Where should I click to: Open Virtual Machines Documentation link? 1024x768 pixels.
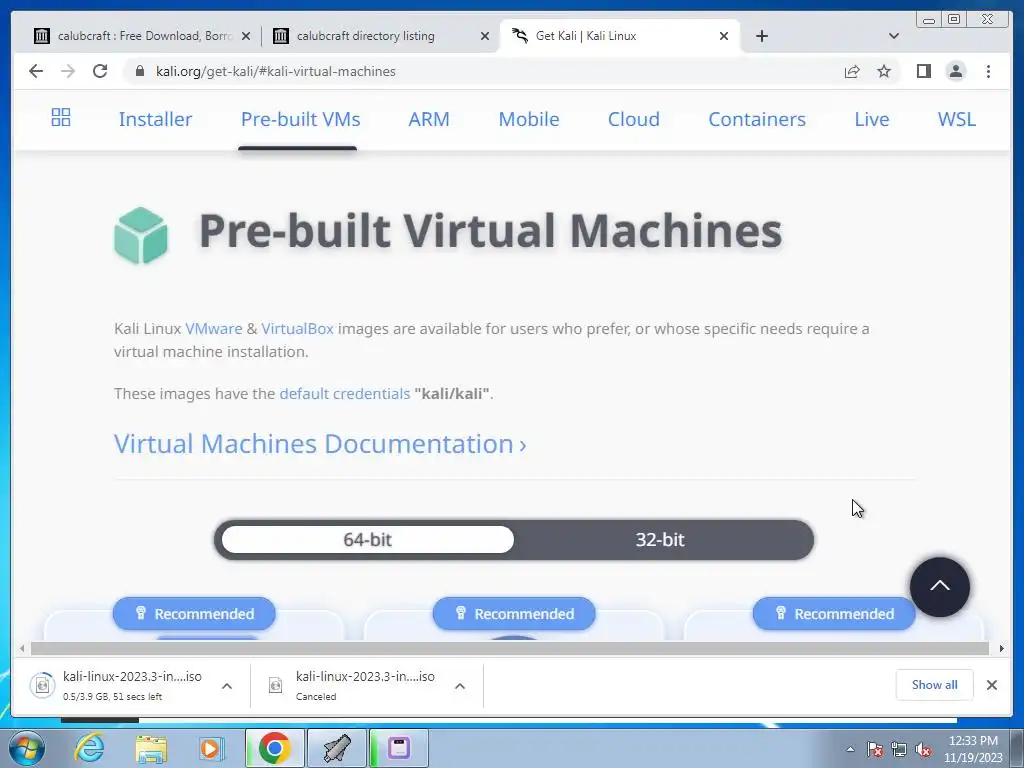click(320, 444)
